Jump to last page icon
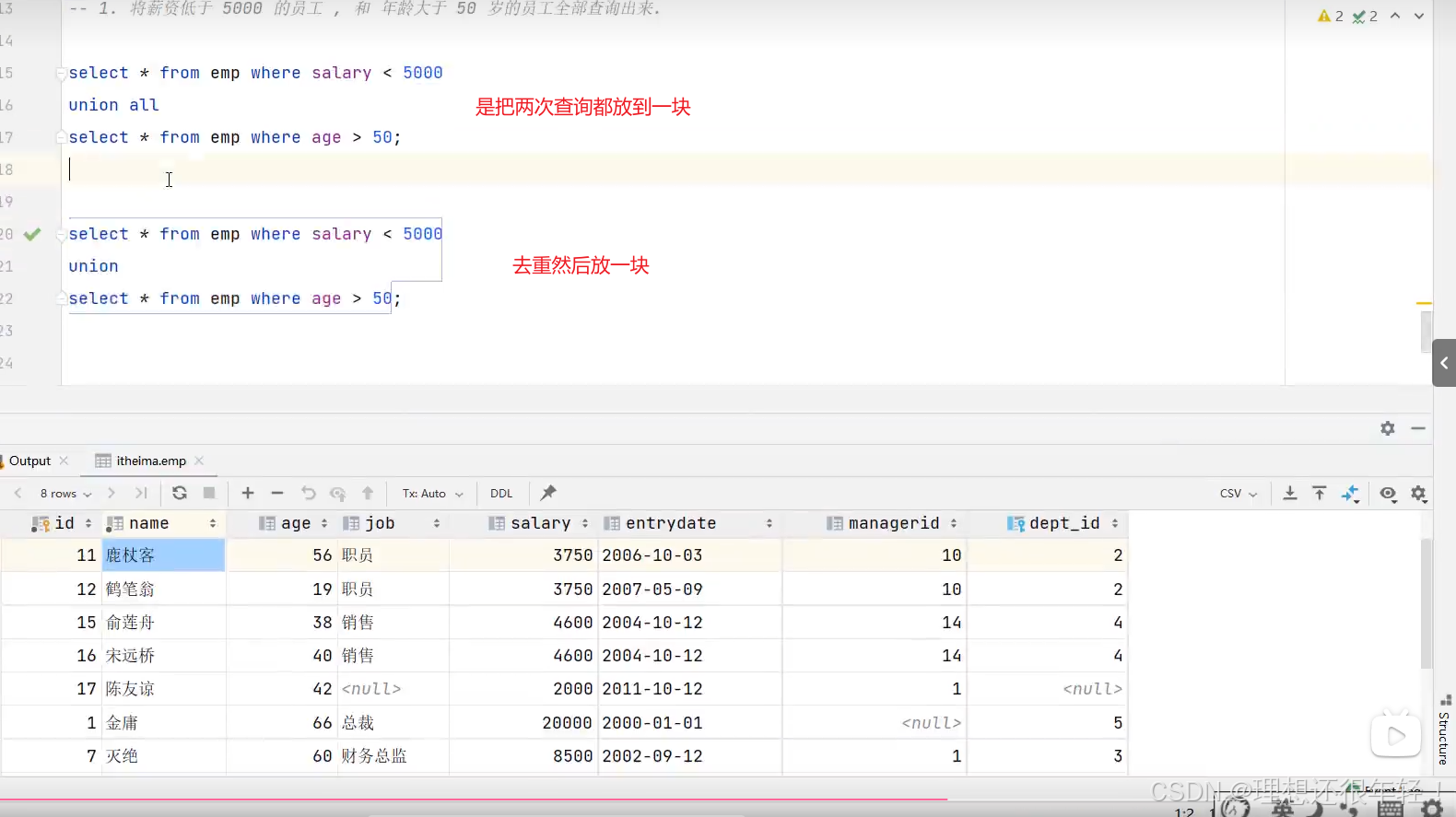This screenshot has width=1456, height=817. (141, 493)
